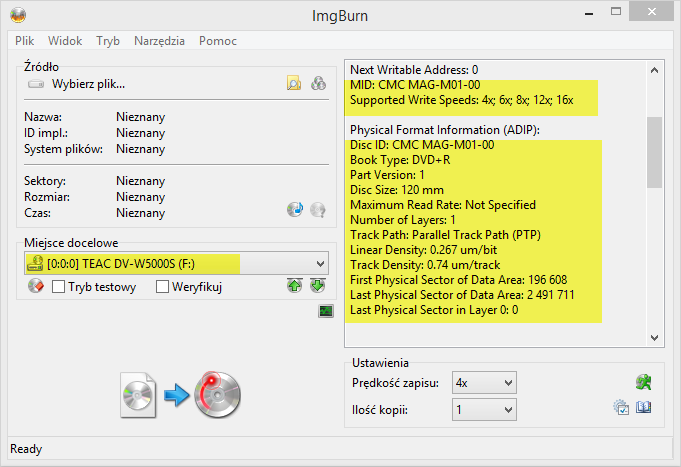Click the music note disc icon
This screenshot has height=467, width=681.
click(x=295, y=210)
